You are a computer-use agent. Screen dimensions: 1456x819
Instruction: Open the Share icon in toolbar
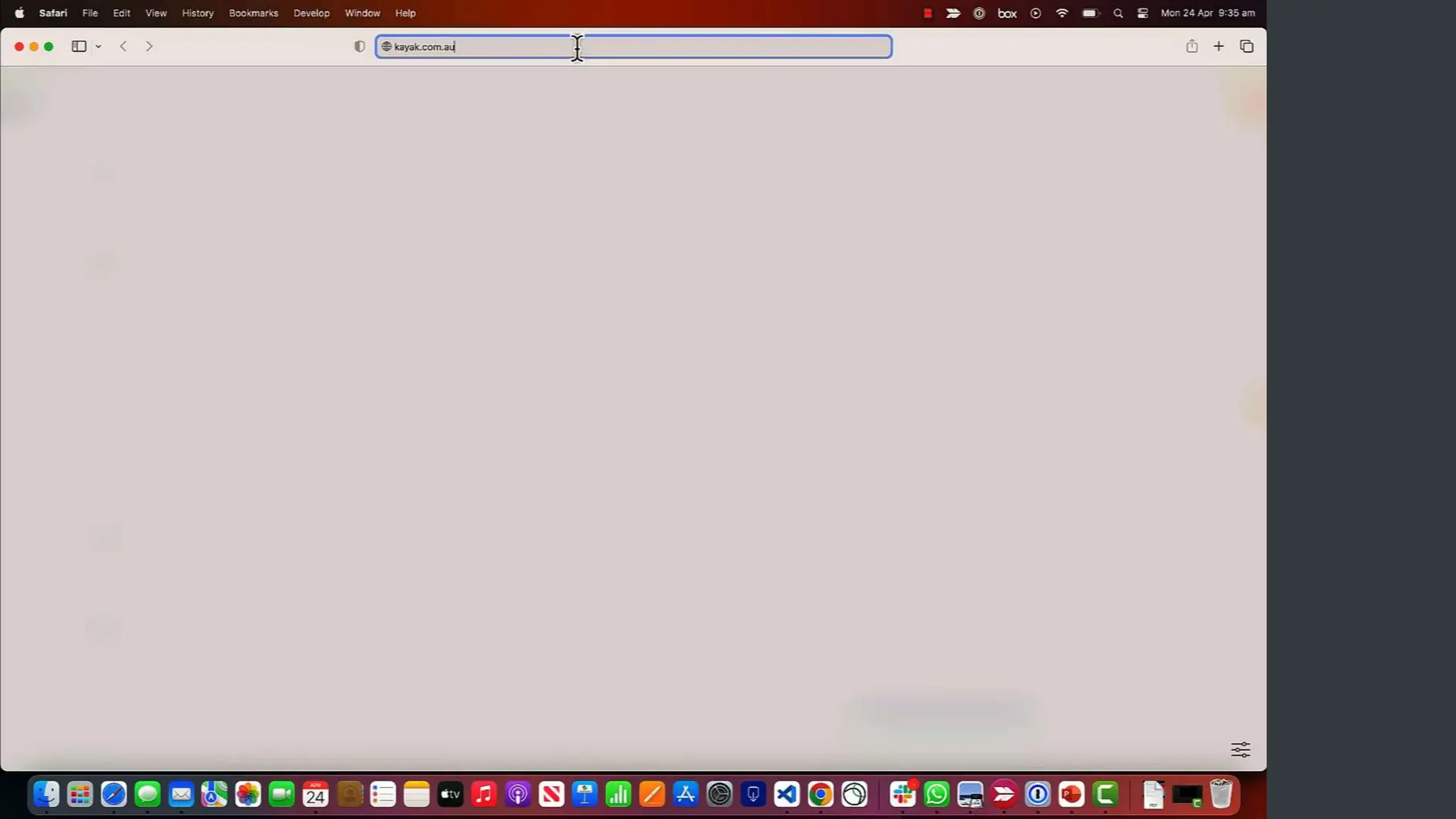(1192, 46)
